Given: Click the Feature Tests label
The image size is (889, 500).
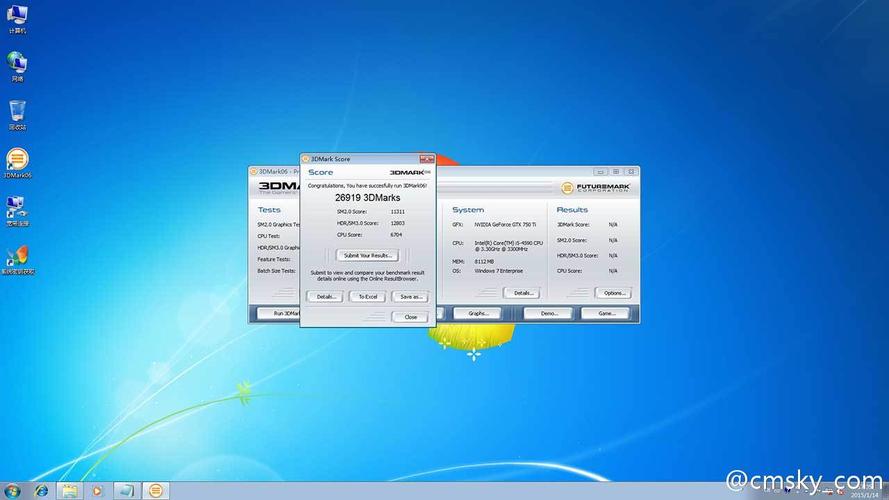Looking at the screenshot, I should click(274, 260).
